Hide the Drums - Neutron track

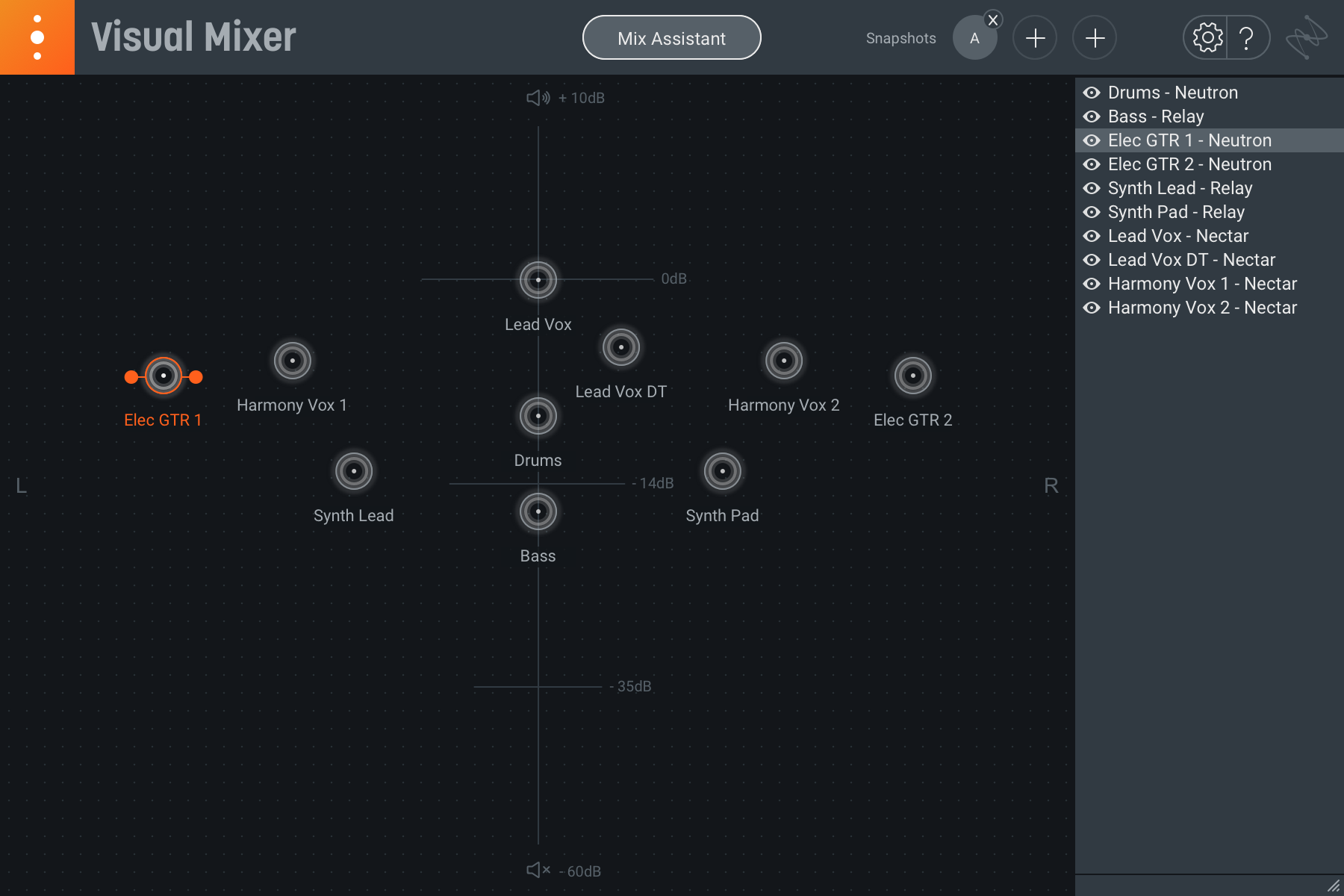[x=1092, y=93]
